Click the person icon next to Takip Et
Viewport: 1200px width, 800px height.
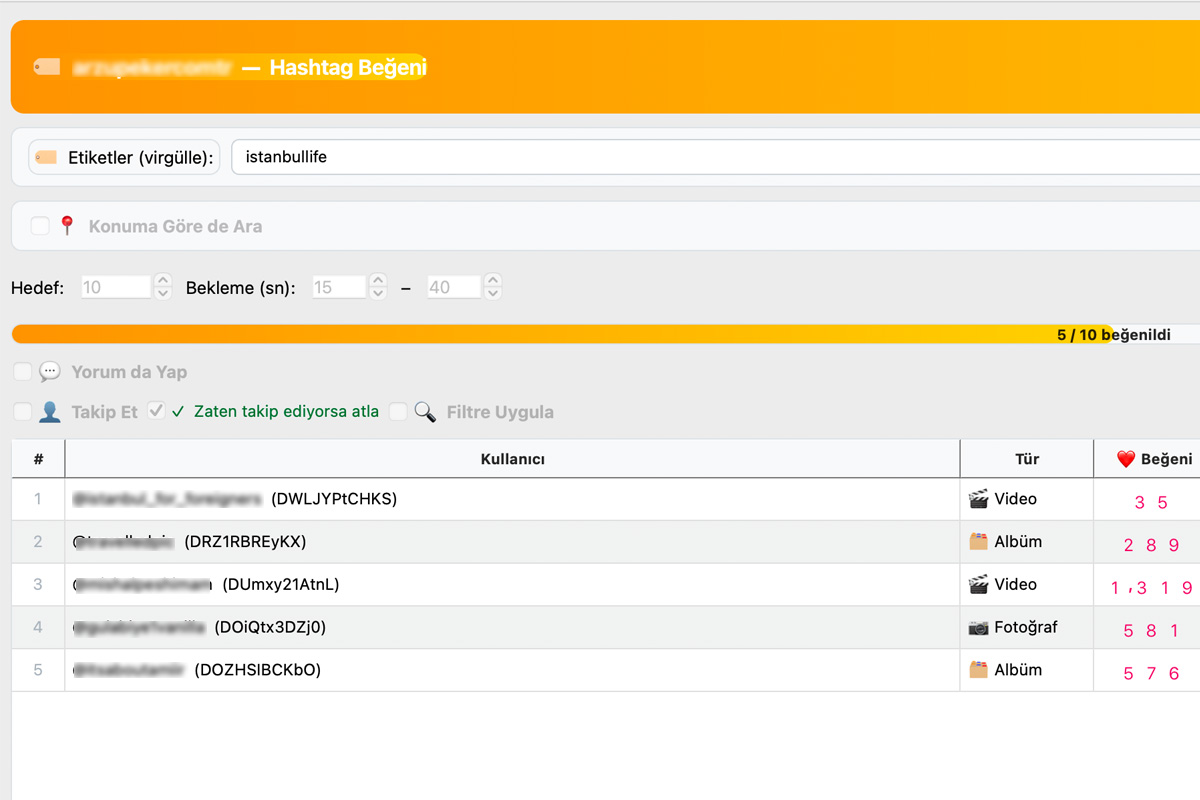click(50, 412)
